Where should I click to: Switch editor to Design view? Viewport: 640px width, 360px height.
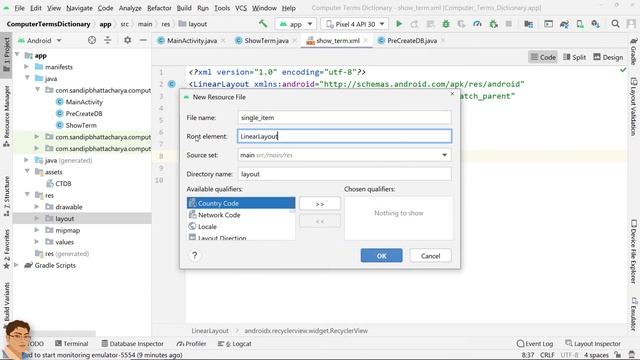[608, 57]
